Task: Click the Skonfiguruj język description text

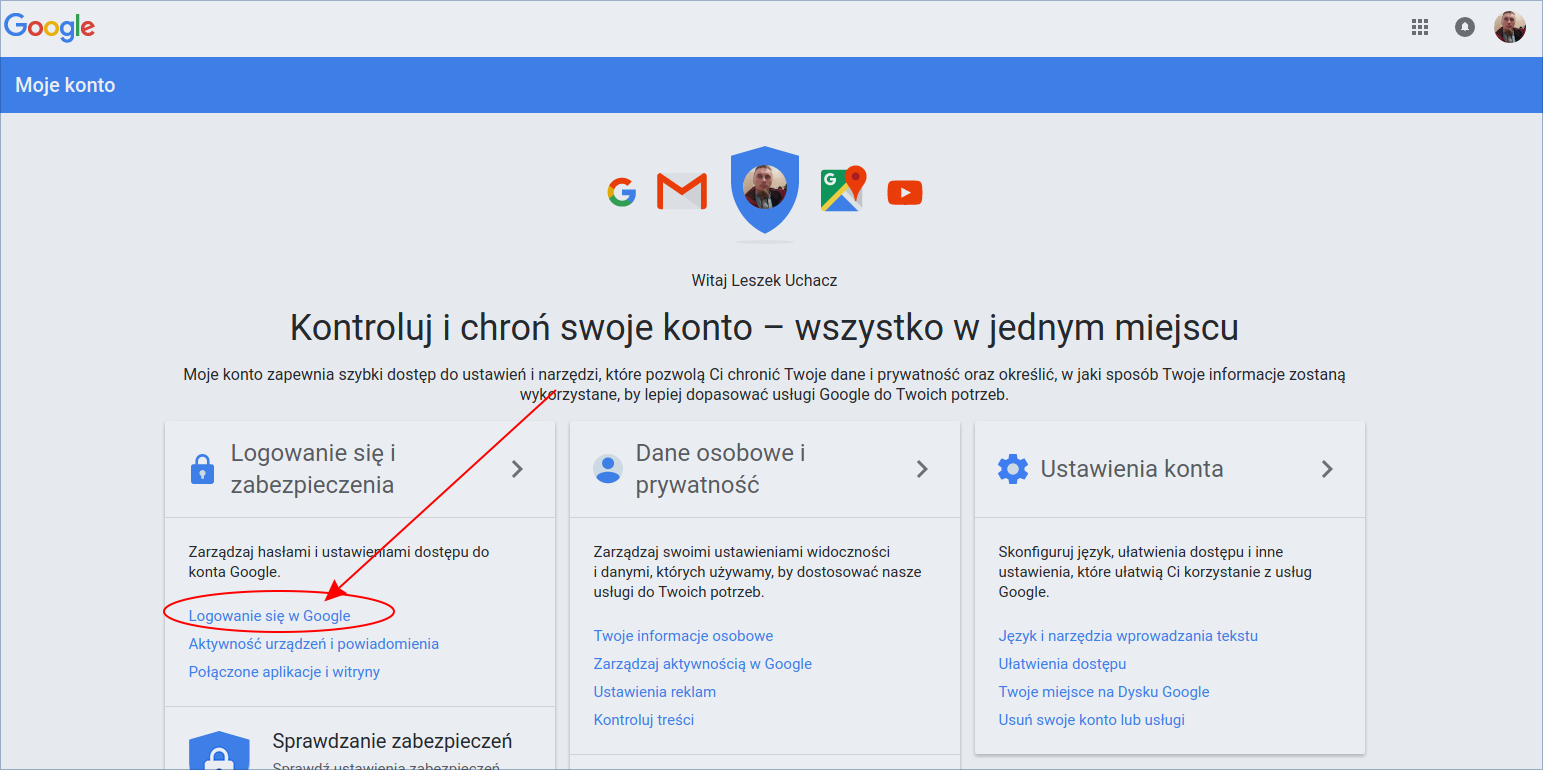Action: tap(1155, 572)
